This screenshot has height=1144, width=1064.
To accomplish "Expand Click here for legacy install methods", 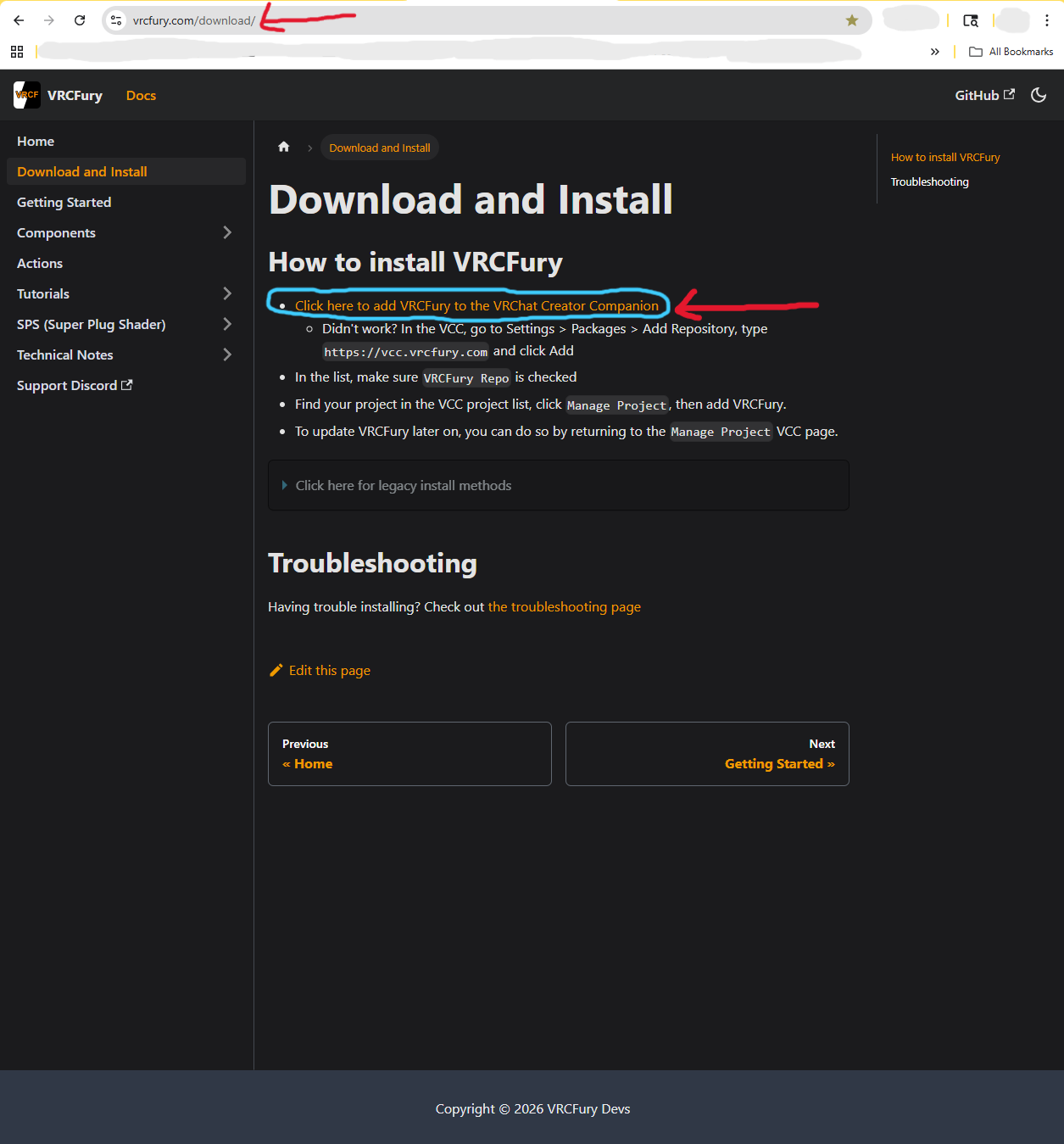I will (559, 485).
